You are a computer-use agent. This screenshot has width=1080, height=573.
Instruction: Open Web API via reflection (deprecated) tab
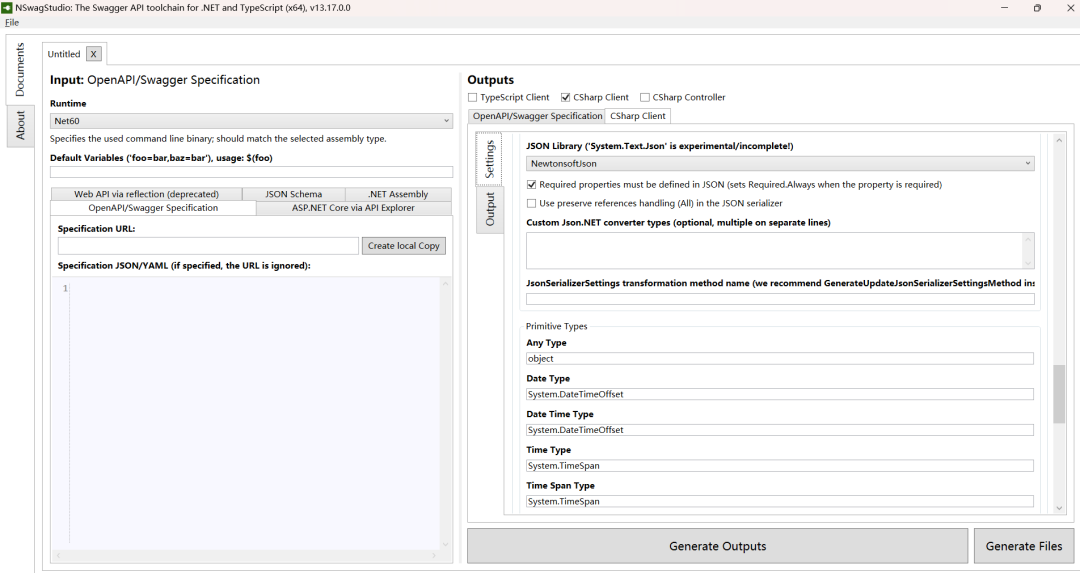click(x=146, y=194)
